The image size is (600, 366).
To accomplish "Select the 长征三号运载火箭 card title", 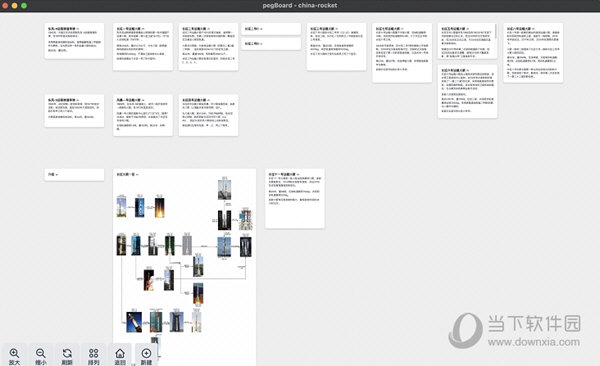I will point(322,29).
